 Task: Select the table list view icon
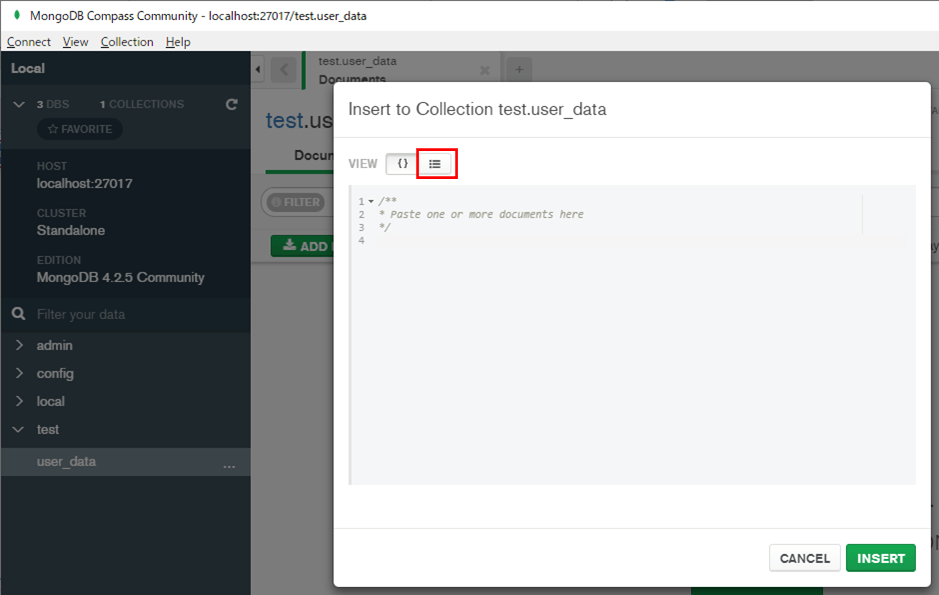436,163
